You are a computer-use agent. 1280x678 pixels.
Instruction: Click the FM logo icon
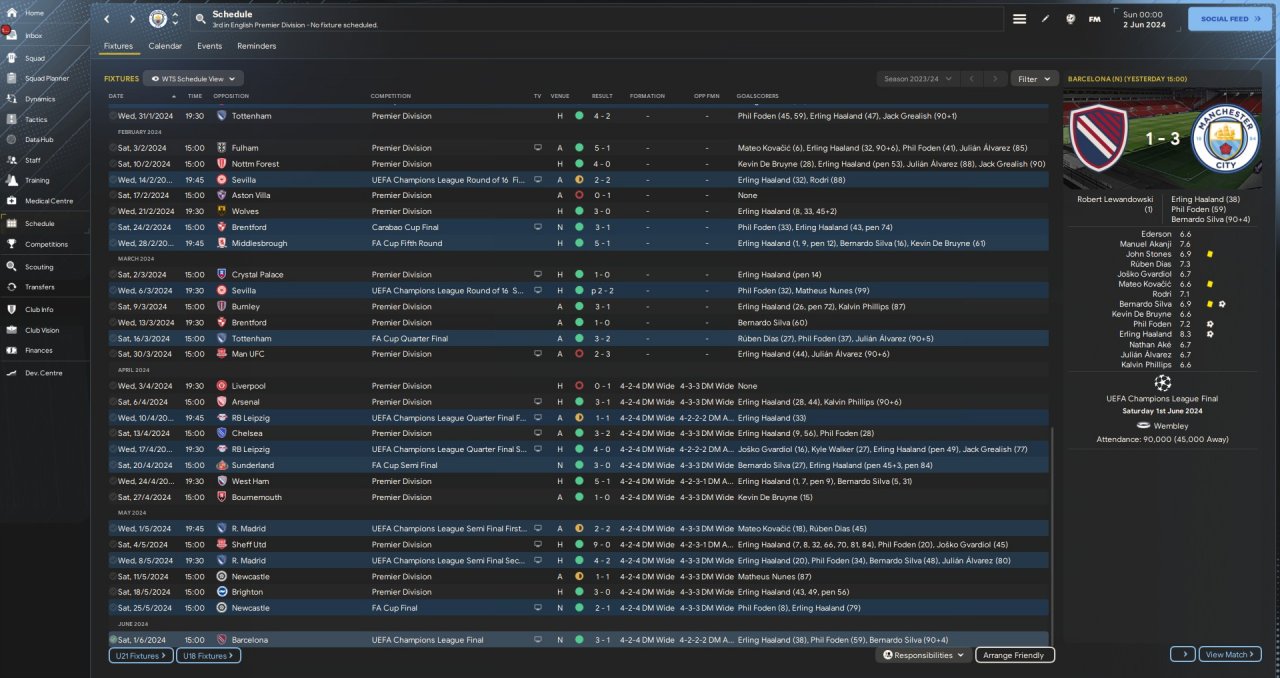click(1094, 19)
